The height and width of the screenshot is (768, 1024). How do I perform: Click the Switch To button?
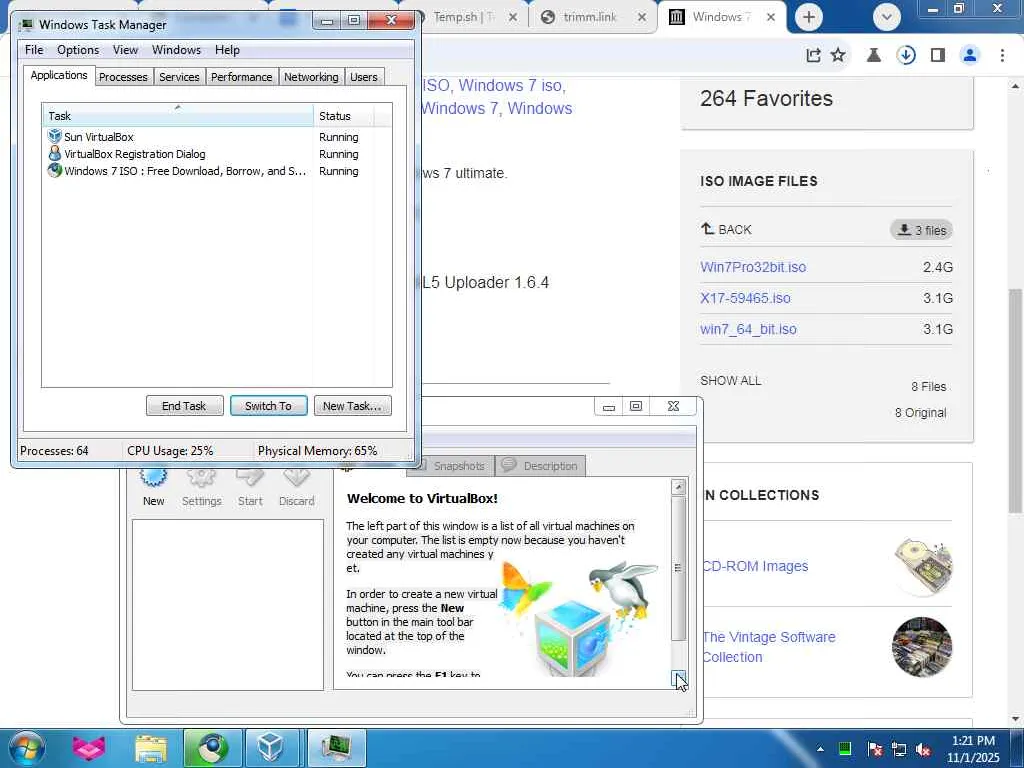[x=268, y=406]
